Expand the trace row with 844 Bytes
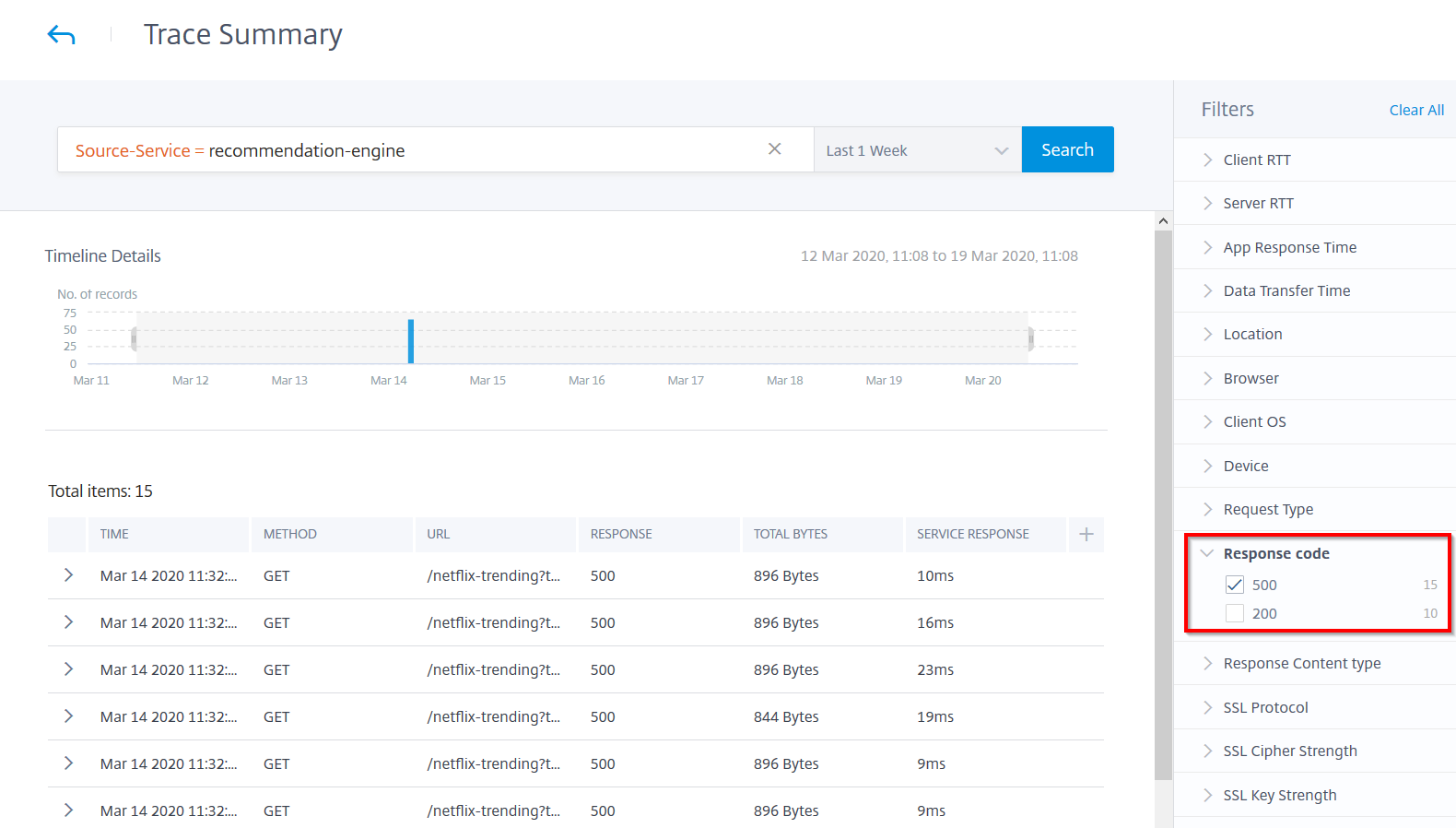 (68, 716)
